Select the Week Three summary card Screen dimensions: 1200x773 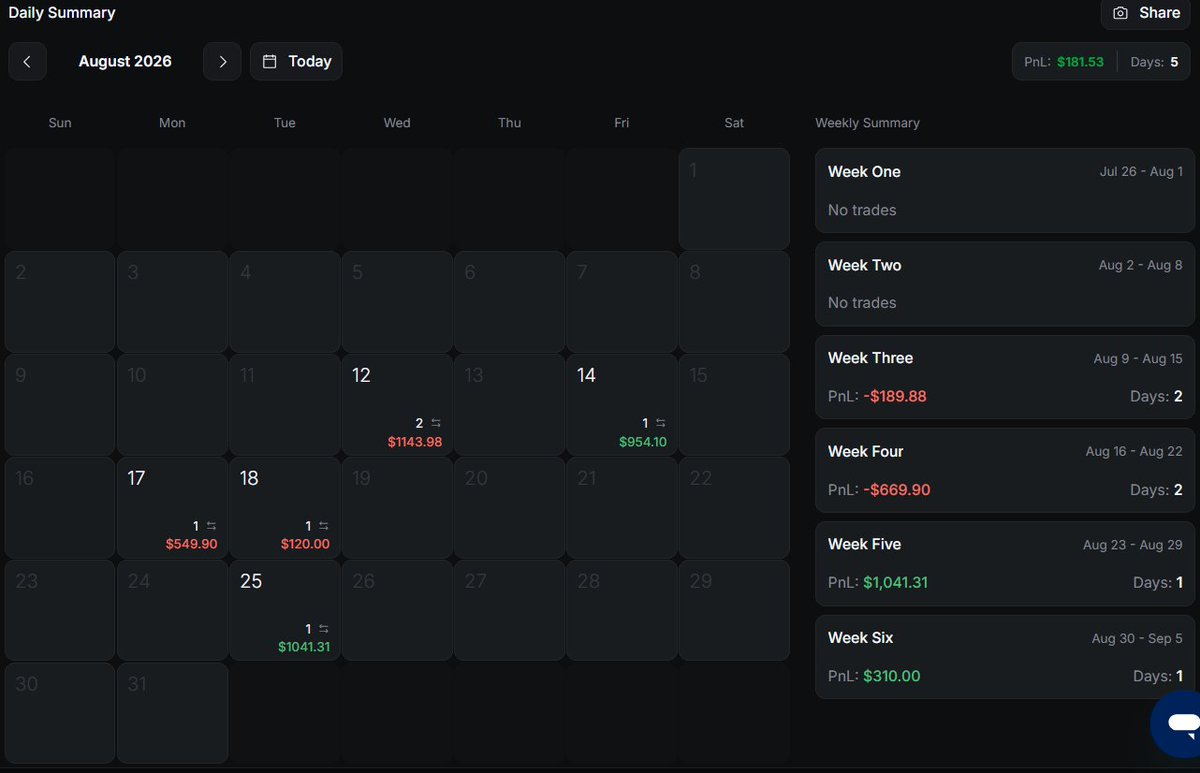coord(1005,377)
